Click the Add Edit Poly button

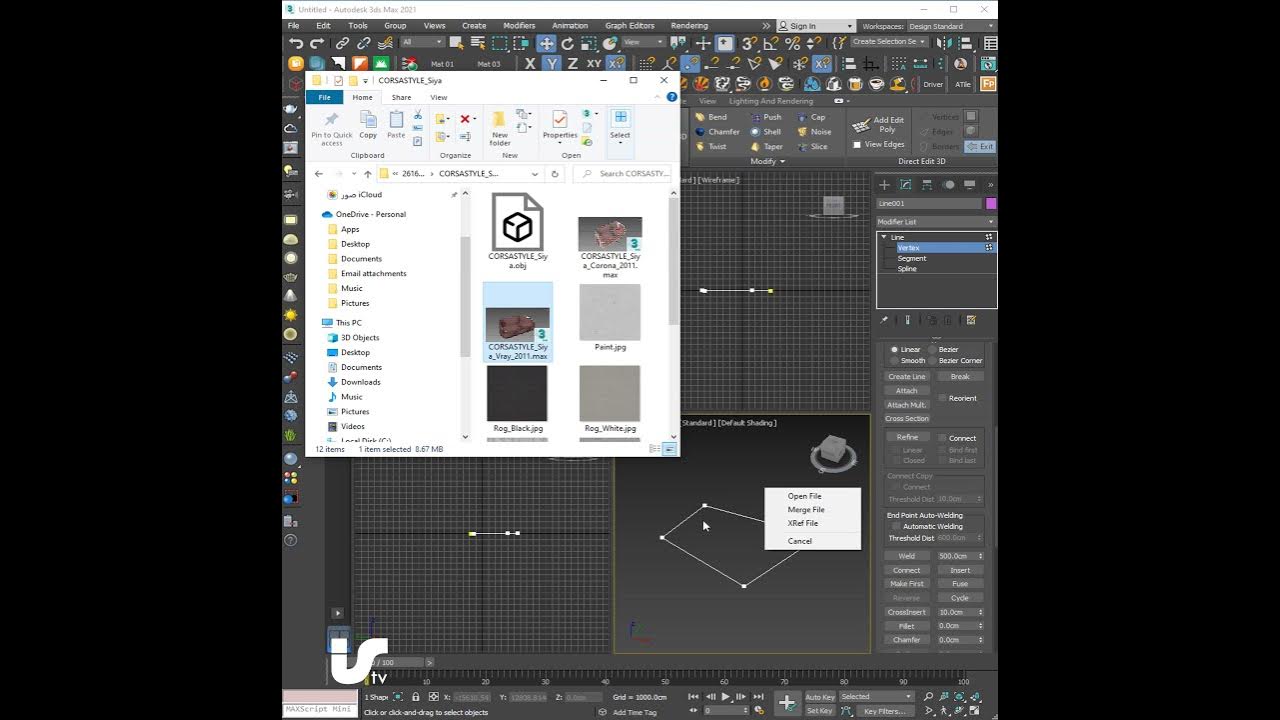pyautogui.click(x=880, y=124)
